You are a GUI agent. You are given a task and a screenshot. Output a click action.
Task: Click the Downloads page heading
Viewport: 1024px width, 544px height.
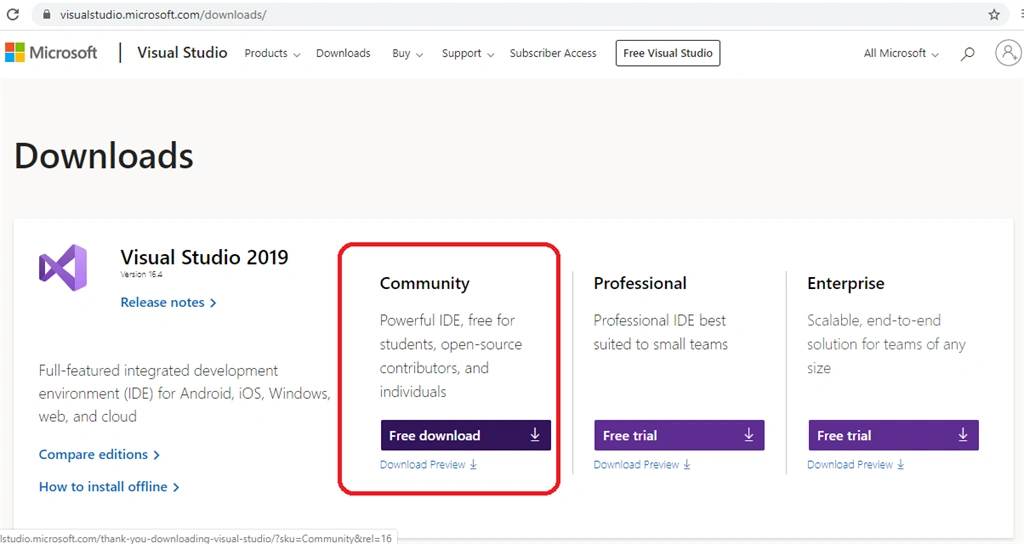[x=104, y=156]
